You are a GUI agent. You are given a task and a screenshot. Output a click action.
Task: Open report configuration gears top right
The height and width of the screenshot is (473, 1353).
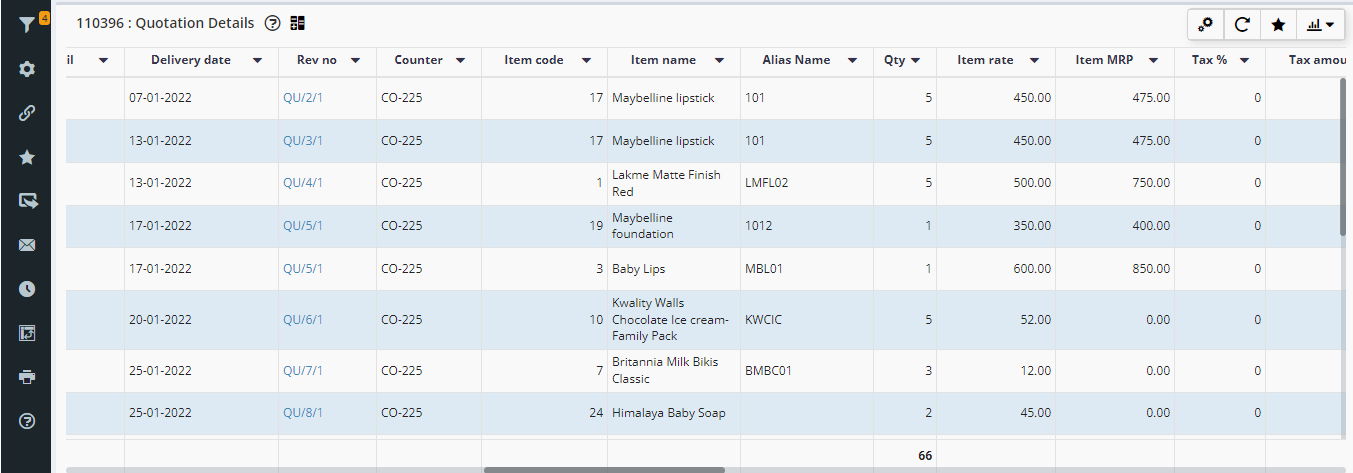1206,25
